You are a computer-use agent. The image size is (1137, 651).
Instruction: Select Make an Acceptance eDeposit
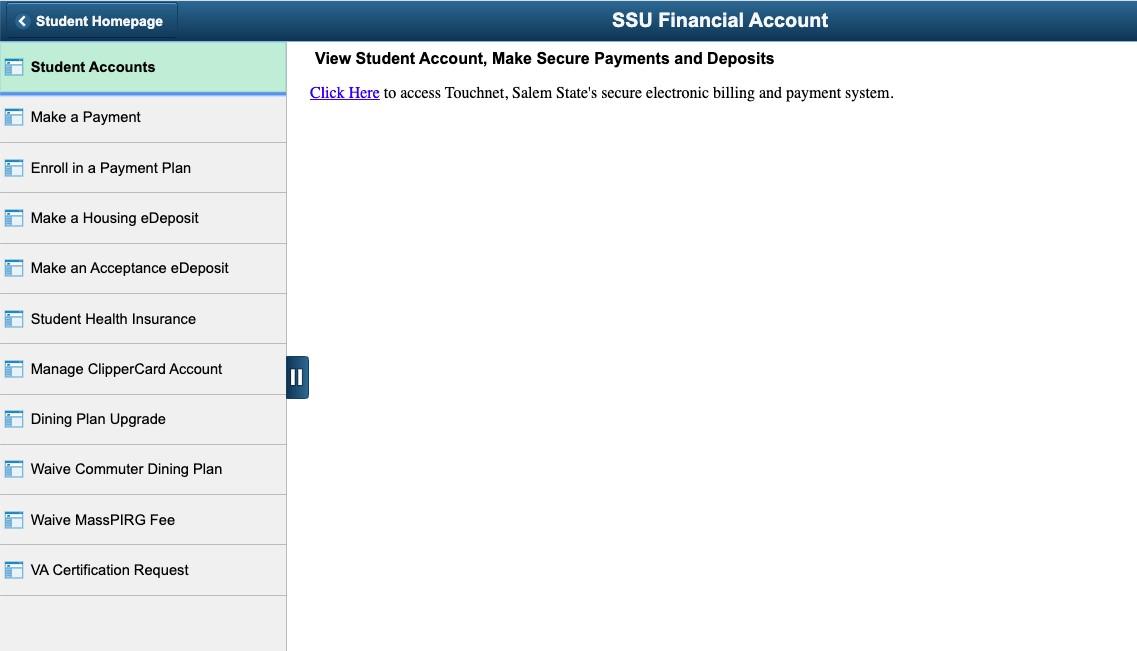click(143, 268)
